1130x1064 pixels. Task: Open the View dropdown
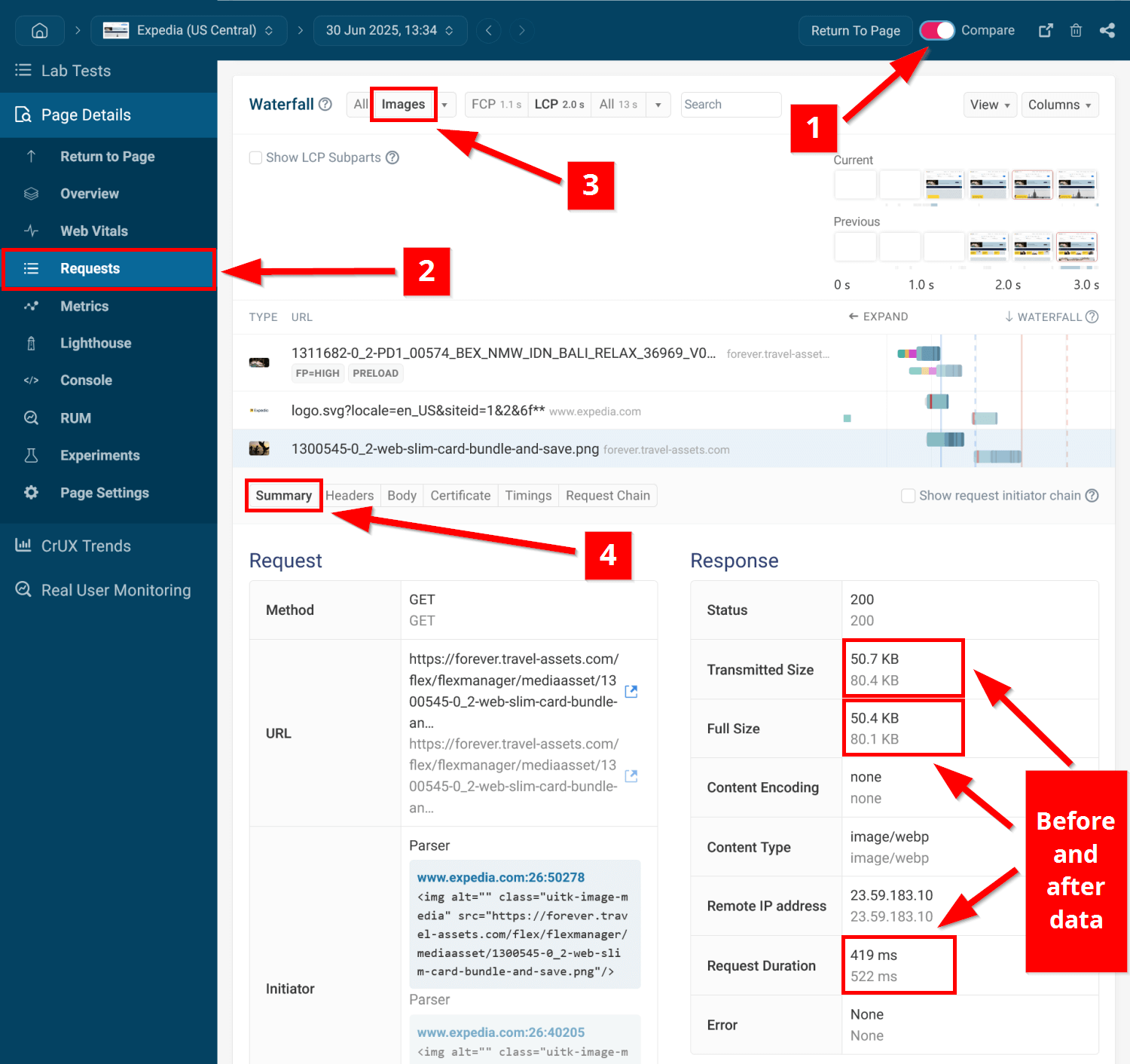(990, 105)
